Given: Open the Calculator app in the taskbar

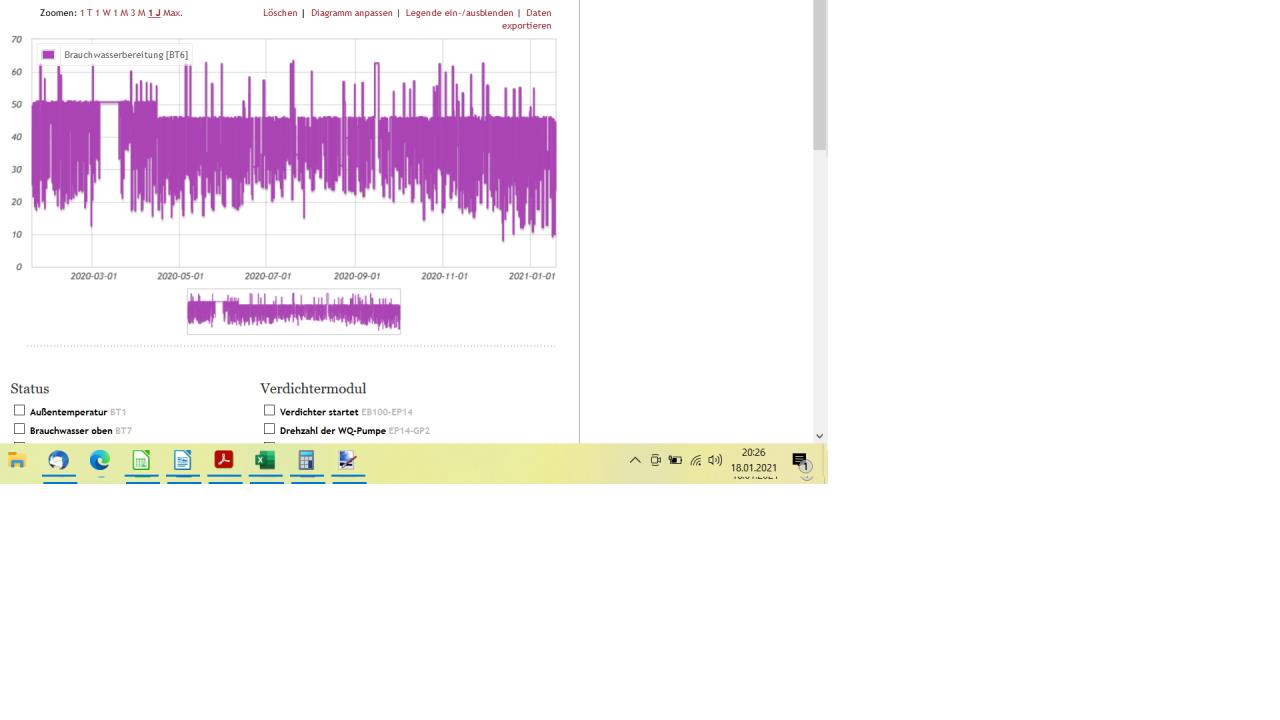Looking at the screenshot, I should click(307, 461).
